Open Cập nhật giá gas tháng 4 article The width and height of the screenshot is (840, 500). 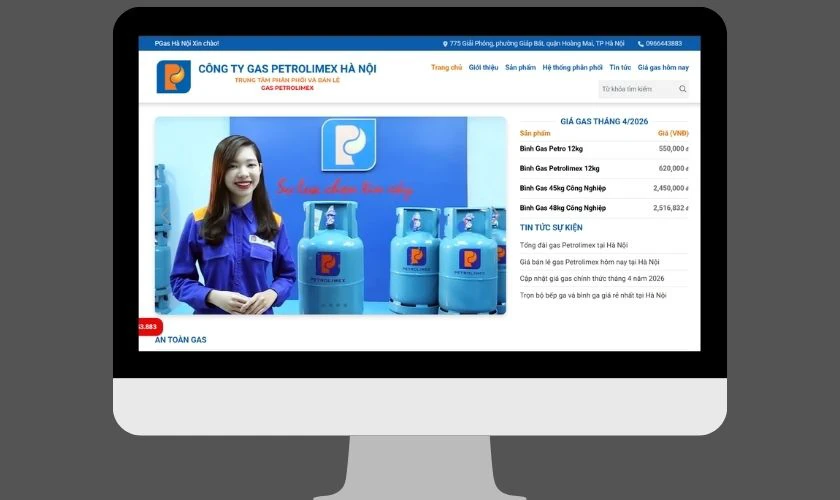pyautogui.click(x=591, y=279)
